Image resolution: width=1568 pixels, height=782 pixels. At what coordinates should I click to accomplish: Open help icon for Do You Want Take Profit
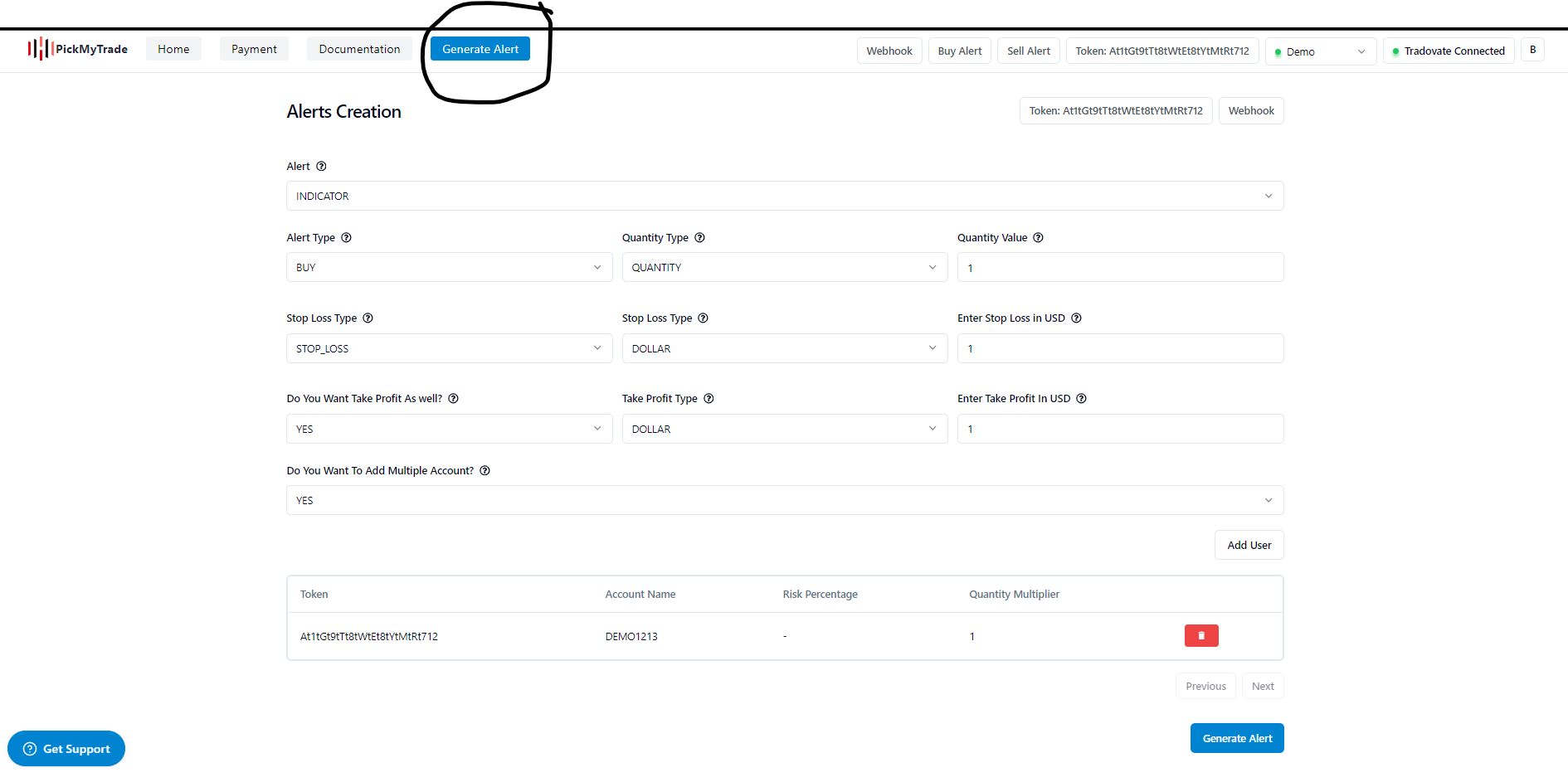click(x=454, y=398)
